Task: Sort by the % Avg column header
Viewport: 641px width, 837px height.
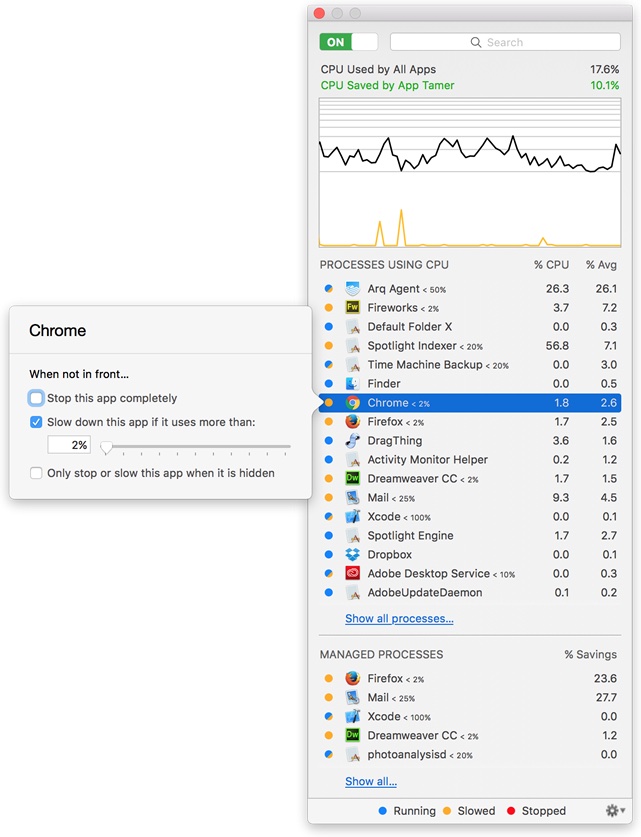Action: click(x=601, y=265)
